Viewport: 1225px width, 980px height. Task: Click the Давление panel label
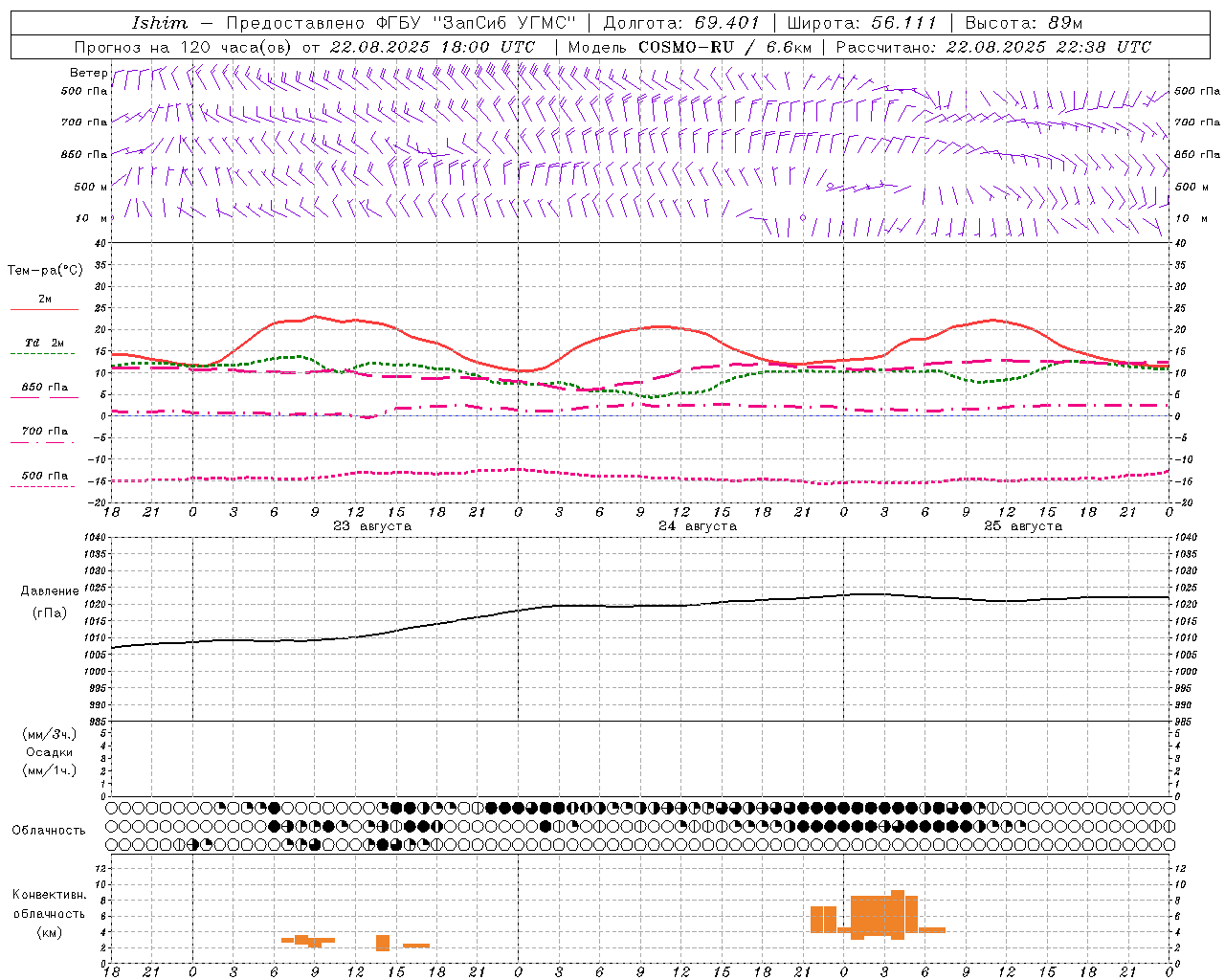coord(50,591)
